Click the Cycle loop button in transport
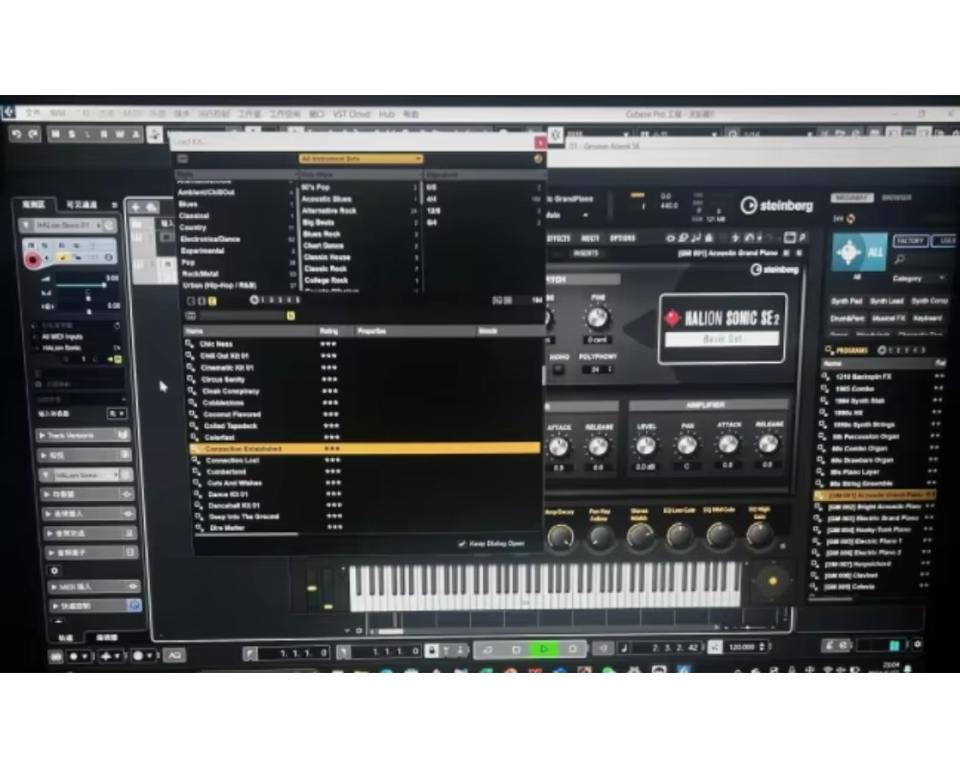Image resolution: width=960 pixels, height=768 pixels. pyautogui.click(x=488, y=649)
